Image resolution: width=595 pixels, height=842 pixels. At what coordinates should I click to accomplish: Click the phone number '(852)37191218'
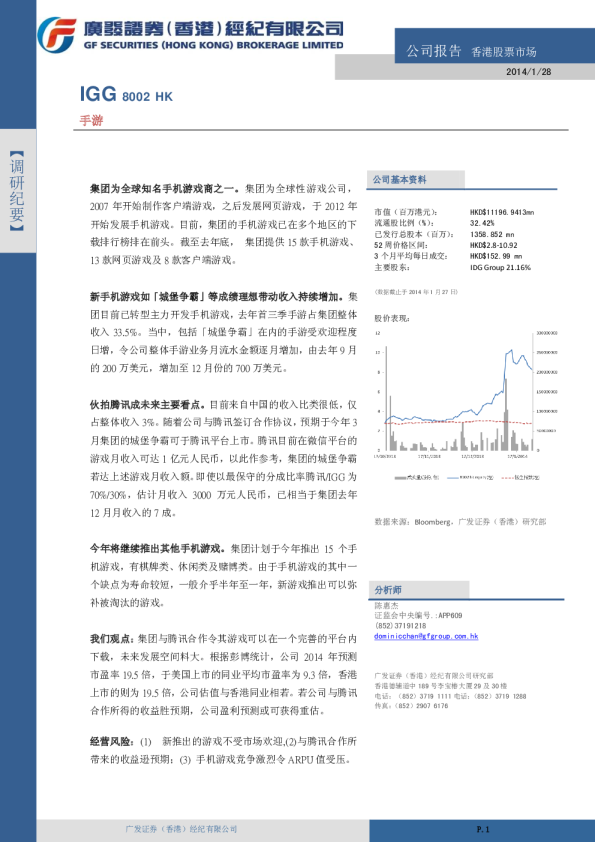[x=400, y=626]
